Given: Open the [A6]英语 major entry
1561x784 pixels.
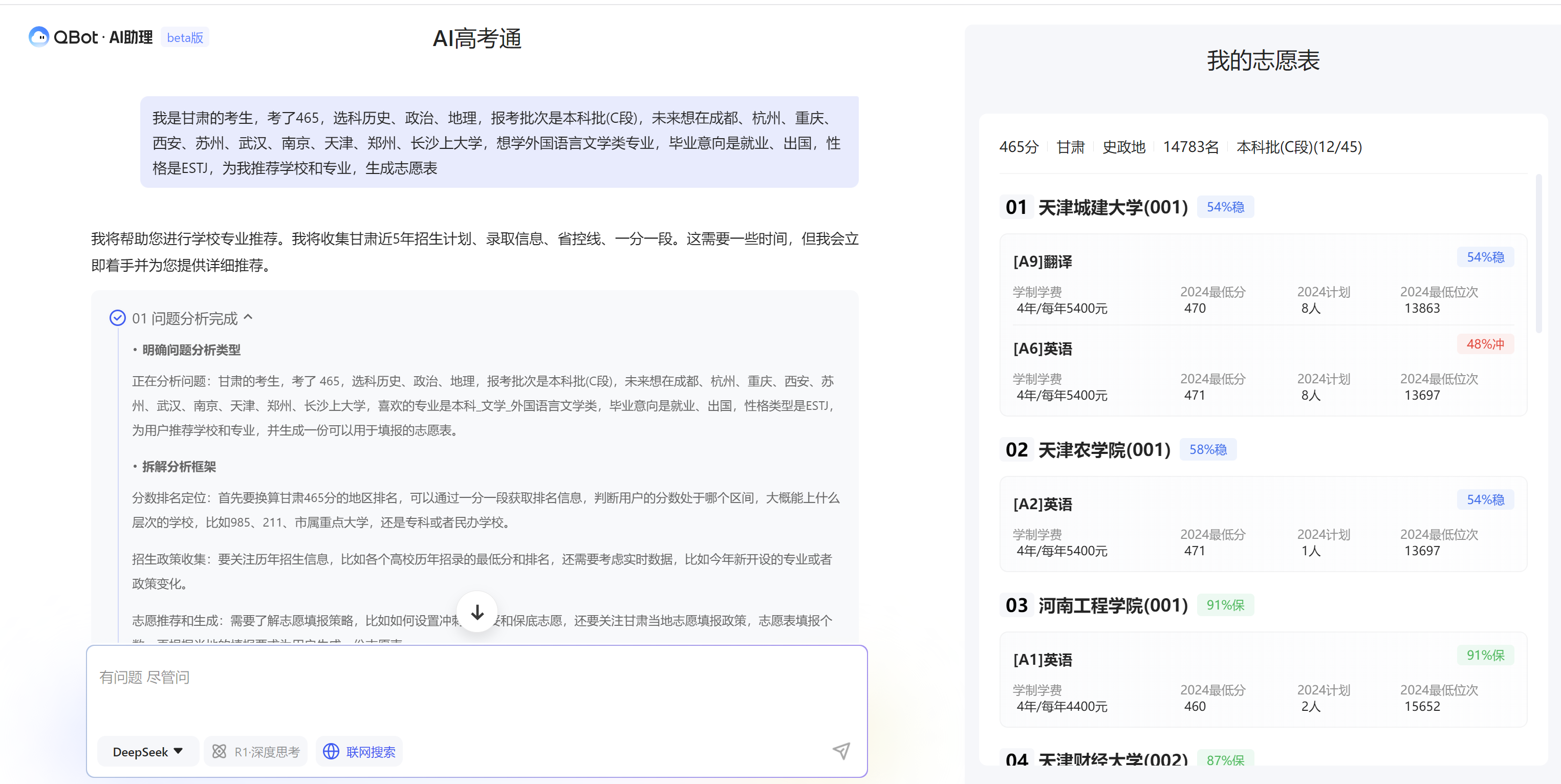Looking at the screenshot, I should coord(1263,370).
